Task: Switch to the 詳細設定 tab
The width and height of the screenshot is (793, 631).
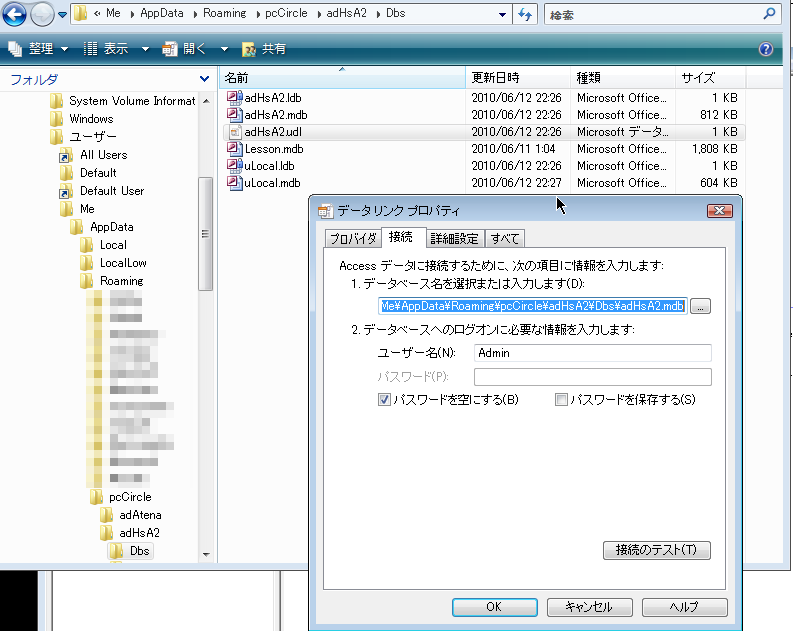Action: [455, 239]
